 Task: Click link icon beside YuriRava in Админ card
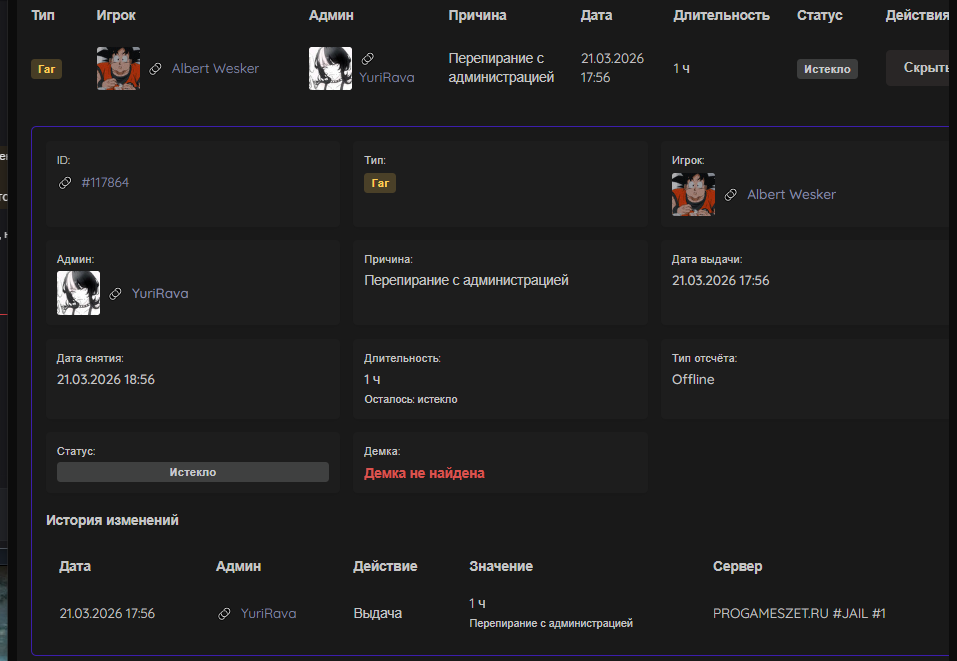(116, 294)
